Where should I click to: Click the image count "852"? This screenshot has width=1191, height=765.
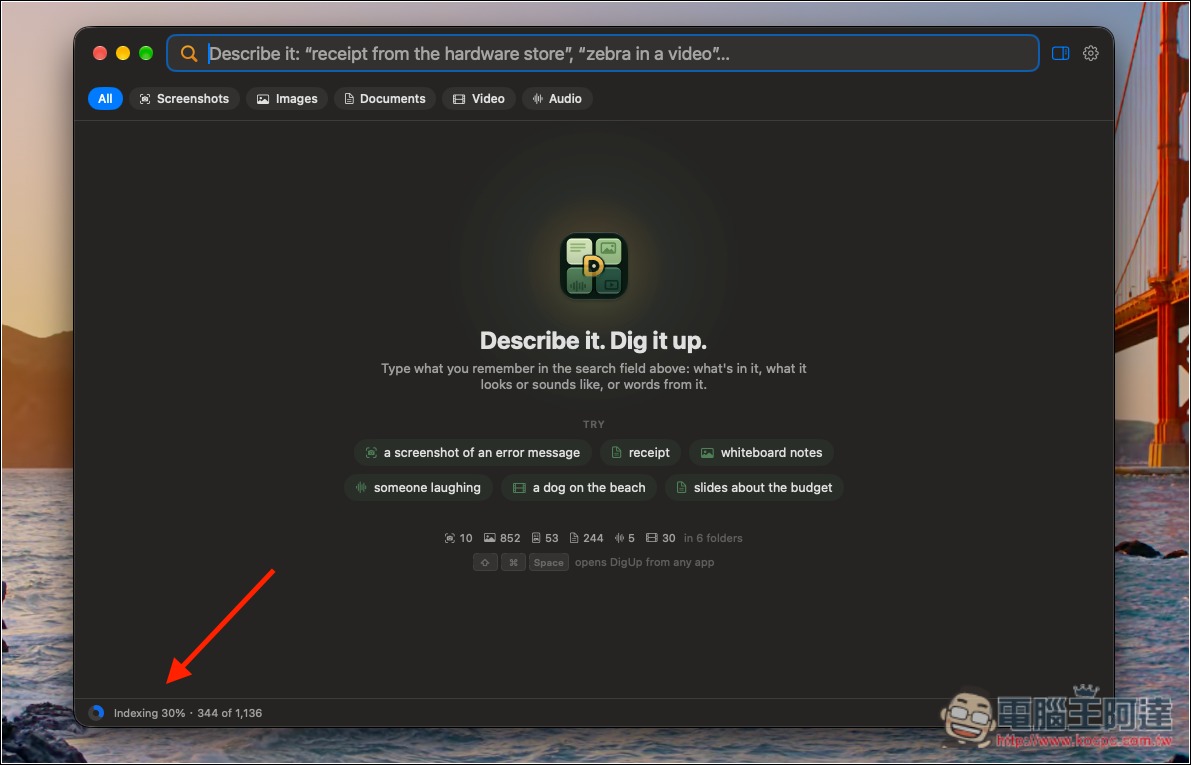coord(502,538)
